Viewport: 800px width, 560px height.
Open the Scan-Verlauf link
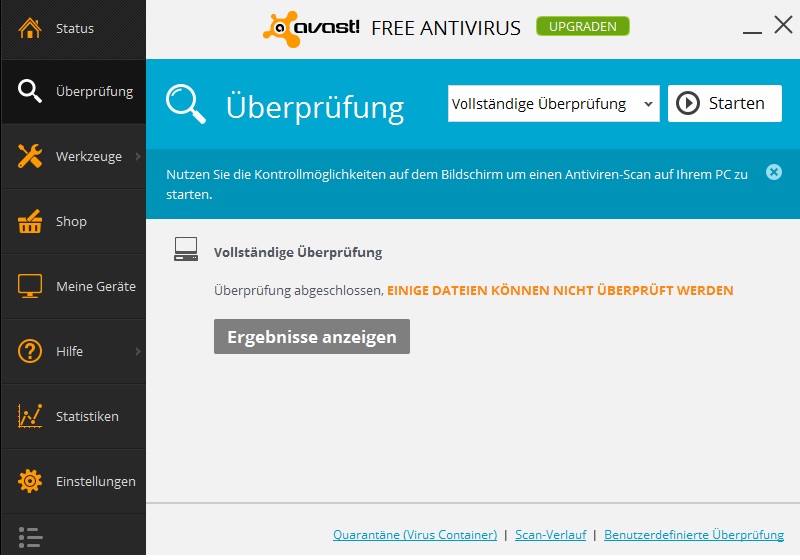(551, 535)
